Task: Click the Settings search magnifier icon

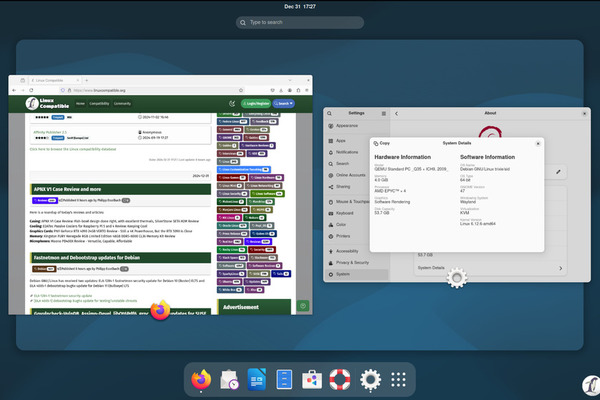Action: (x=329, y=114)
